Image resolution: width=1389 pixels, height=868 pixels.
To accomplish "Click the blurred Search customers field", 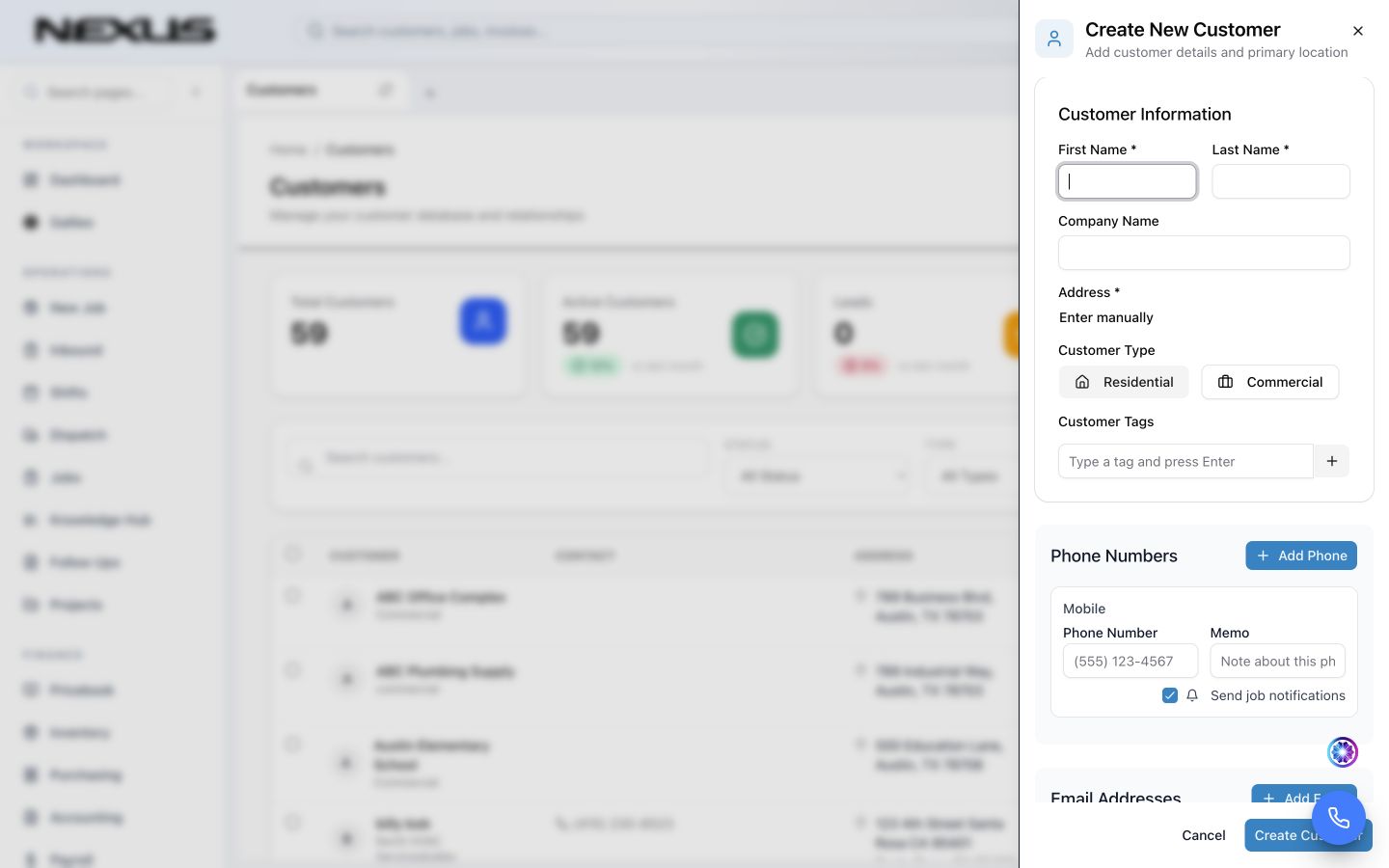I will click(497, 458).
